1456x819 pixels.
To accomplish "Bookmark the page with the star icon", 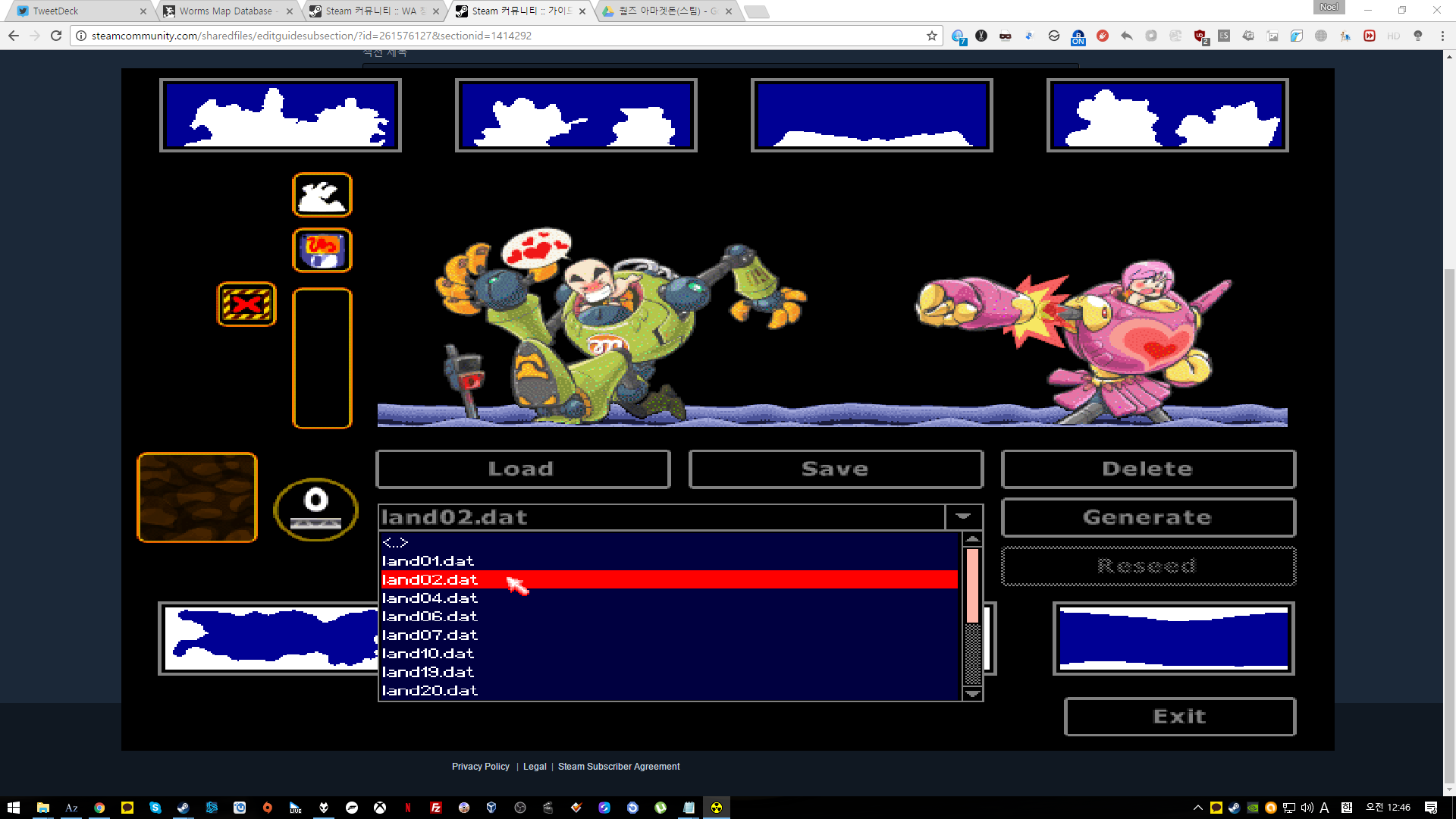I will click(932, 36).
